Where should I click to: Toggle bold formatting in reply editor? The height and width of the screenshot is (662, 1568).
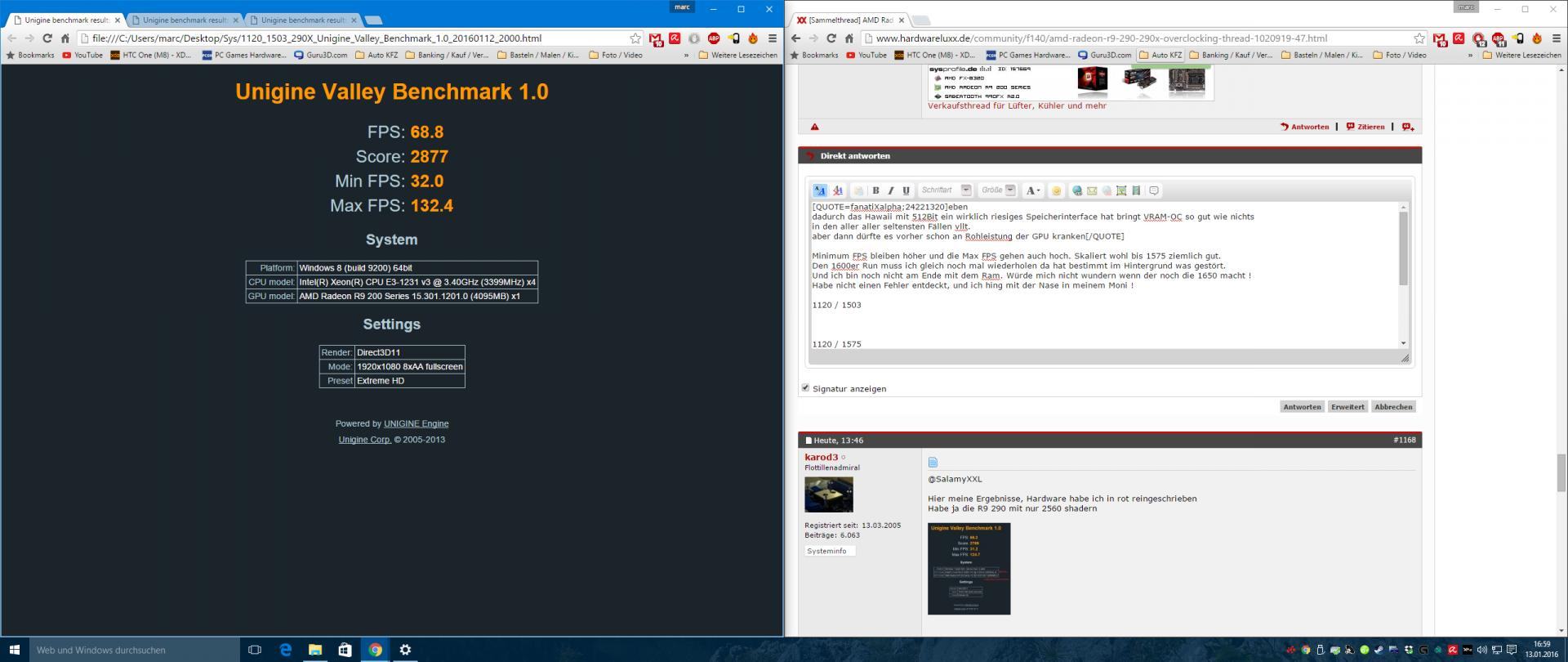tap(875, 190)
